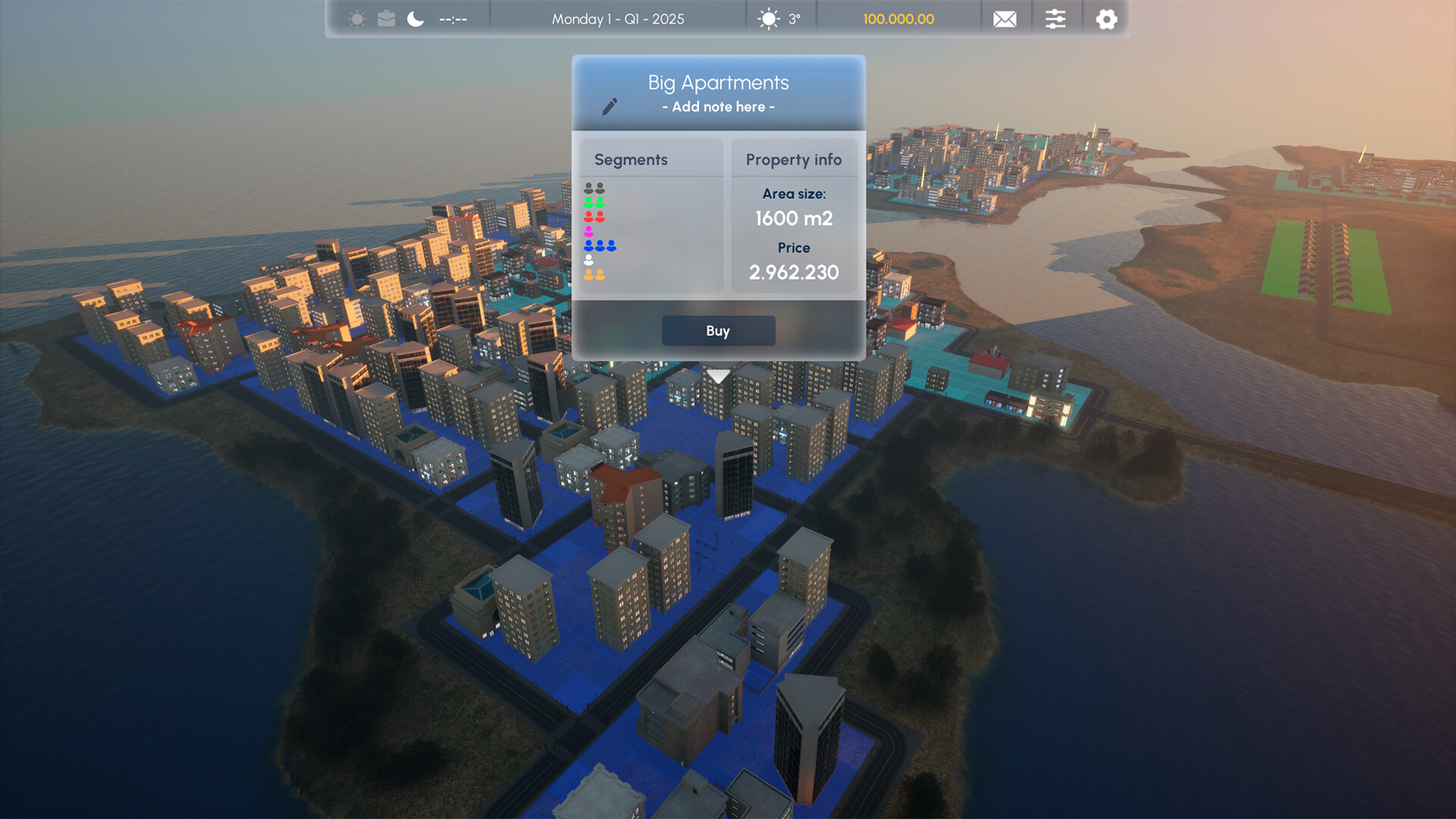Click the Big Apartments title
The width and height of the screenshot is (1456, 819).
718,82
